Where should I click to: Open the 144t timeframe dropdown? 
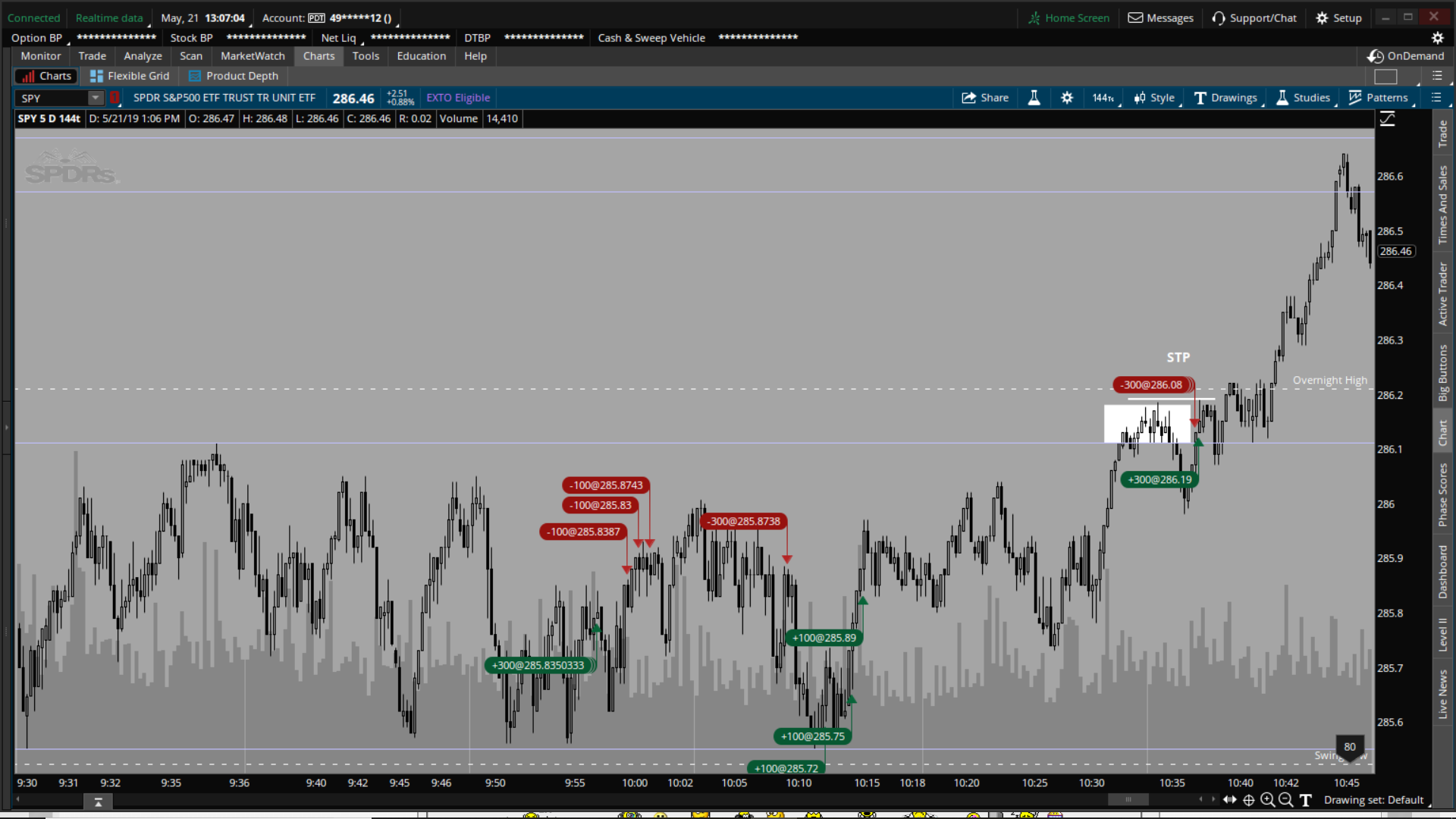[1103, 98]
